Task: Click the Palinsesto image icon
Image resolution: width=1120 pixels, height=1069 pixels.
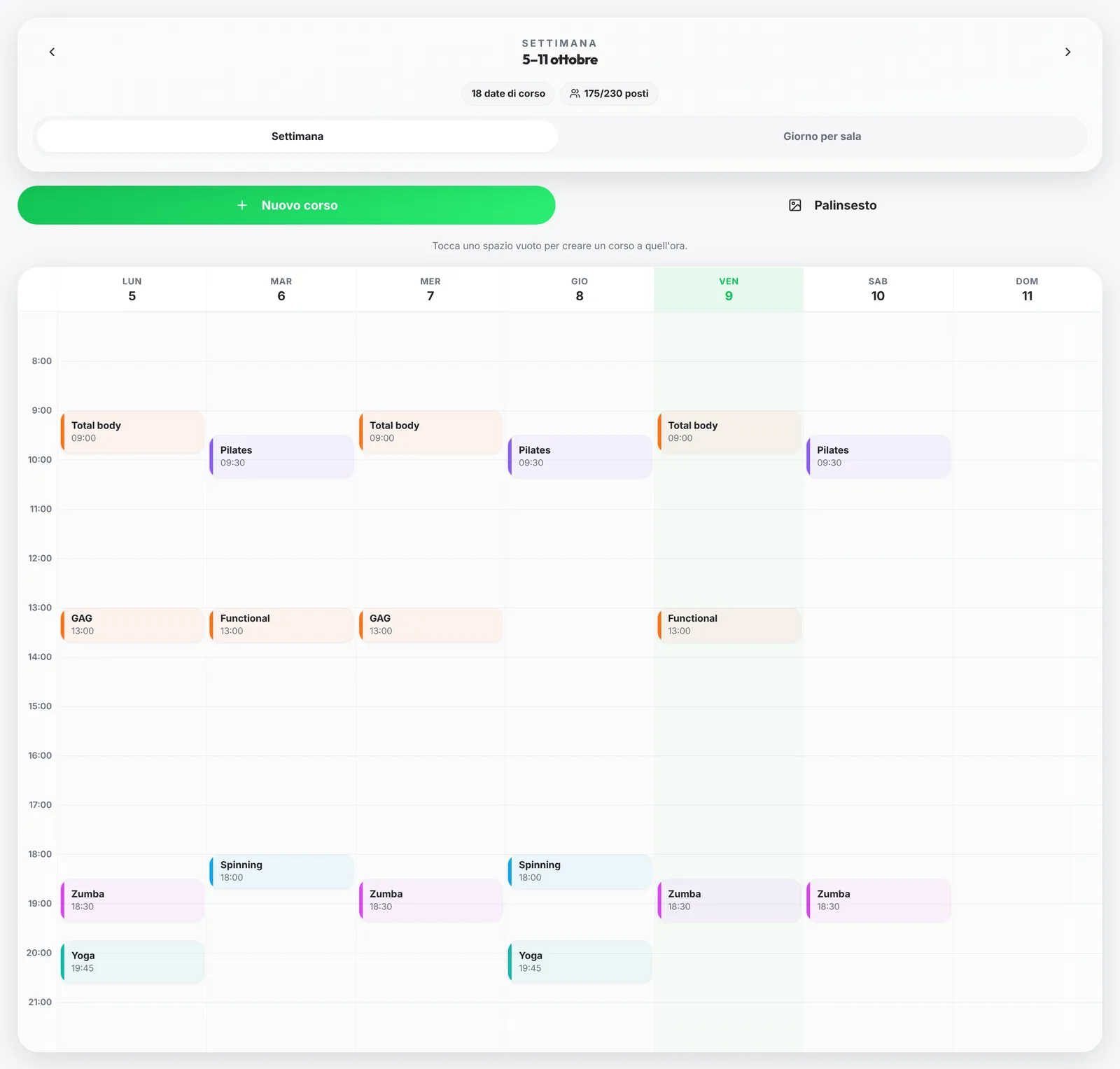Action: (x=795, y=205)
